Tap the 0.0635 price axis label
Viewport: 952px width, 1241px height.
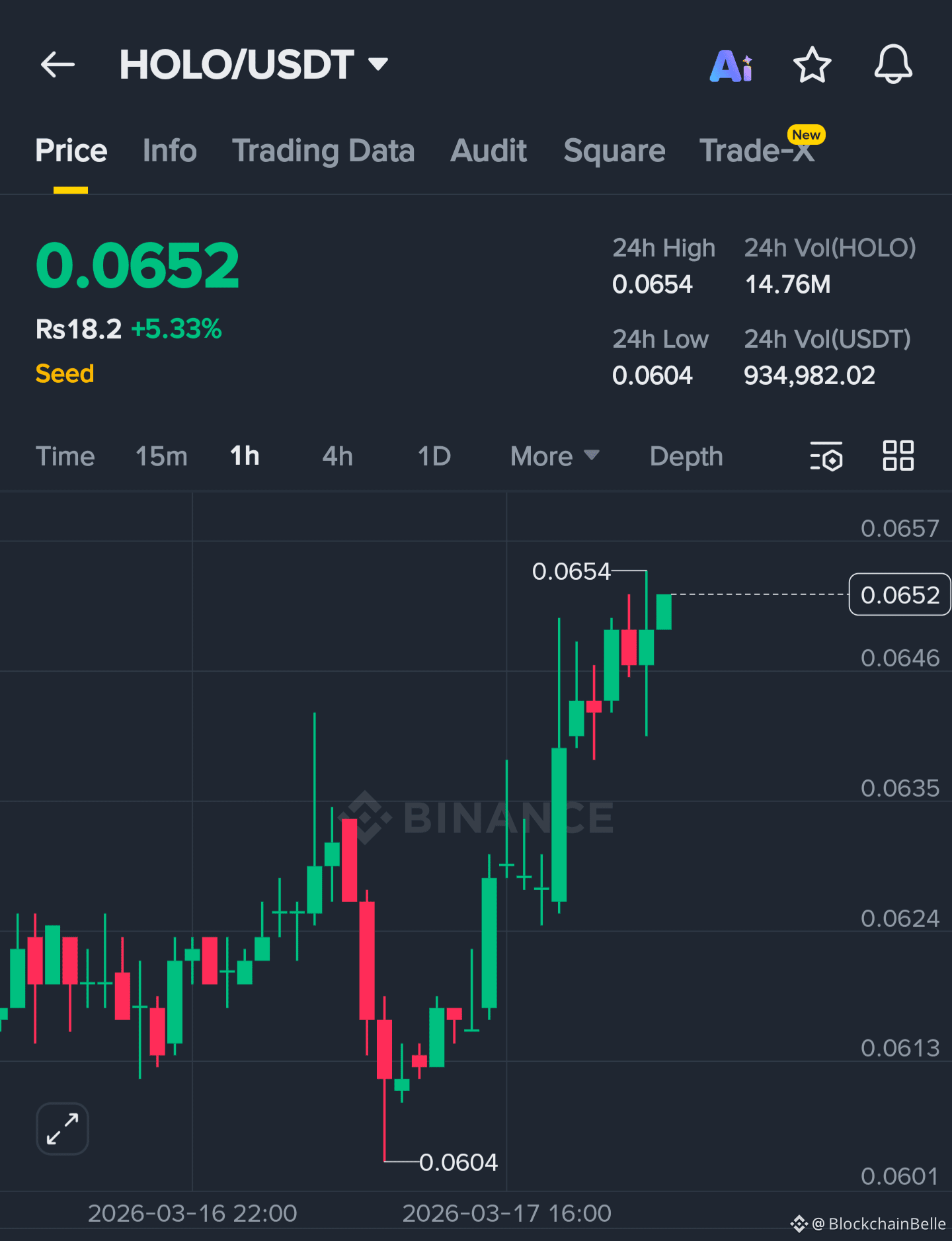900,788
